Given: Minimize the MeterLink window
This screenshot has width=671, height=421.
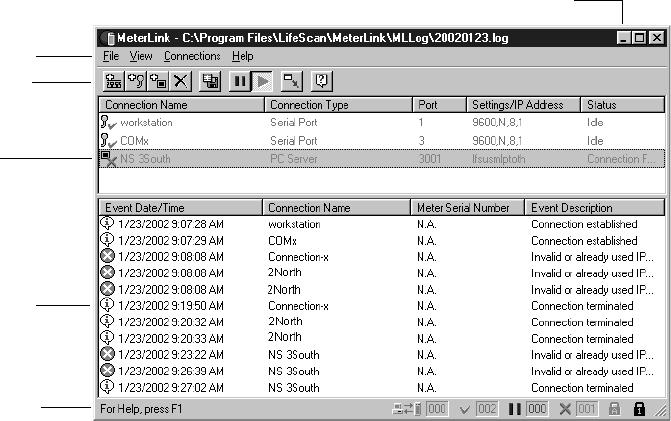Looking at the screenshot, I should point(623,38).
